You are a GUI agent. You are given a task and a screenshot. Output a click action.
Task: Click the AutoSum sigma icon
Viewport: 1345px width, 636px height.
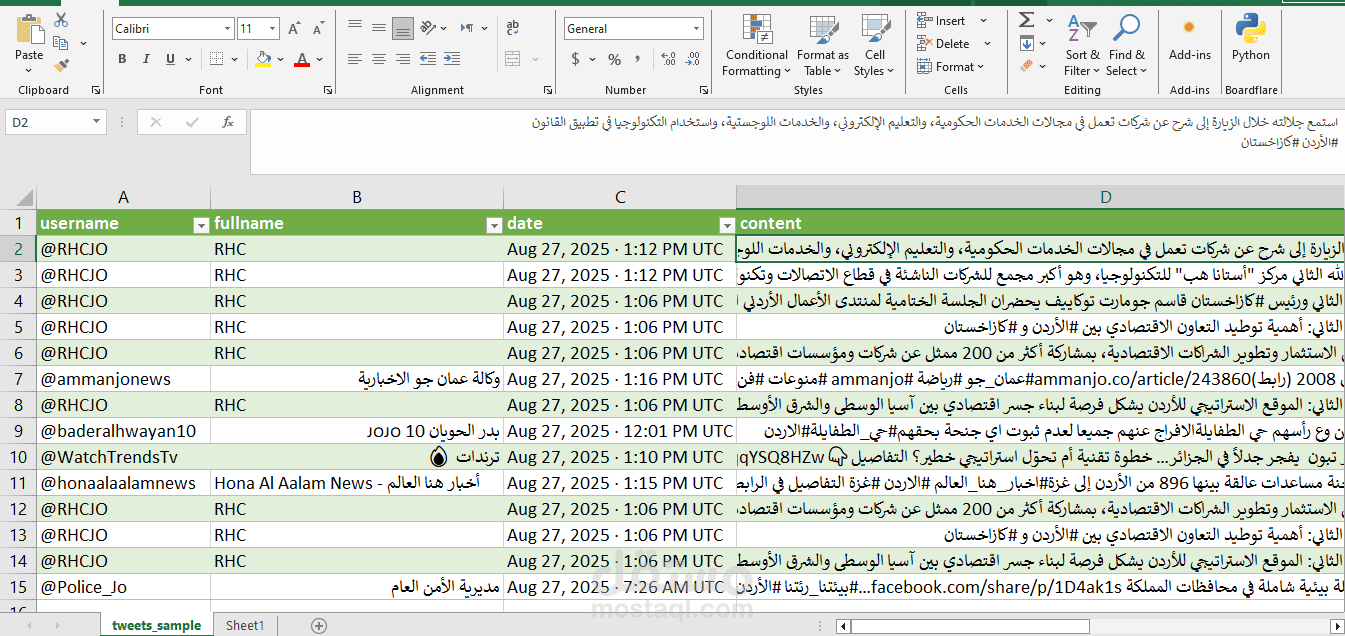pyautogui.click(x=1026, y=20)
